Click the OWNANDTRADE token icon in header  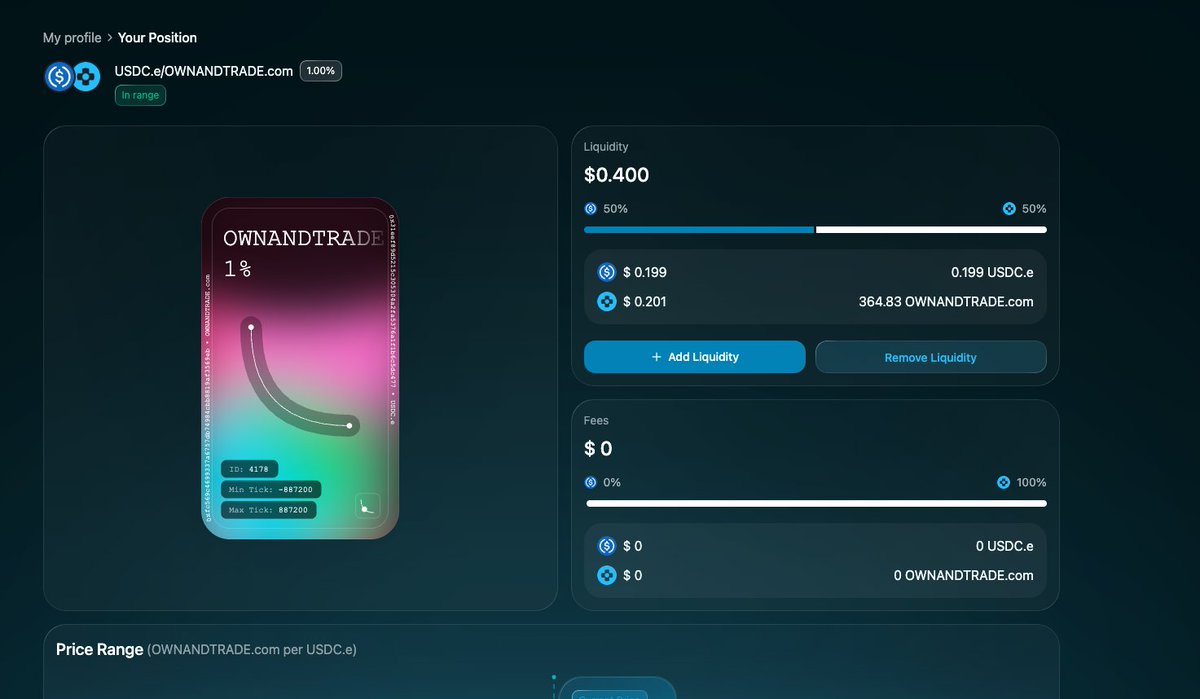click(x=86, y=77)
